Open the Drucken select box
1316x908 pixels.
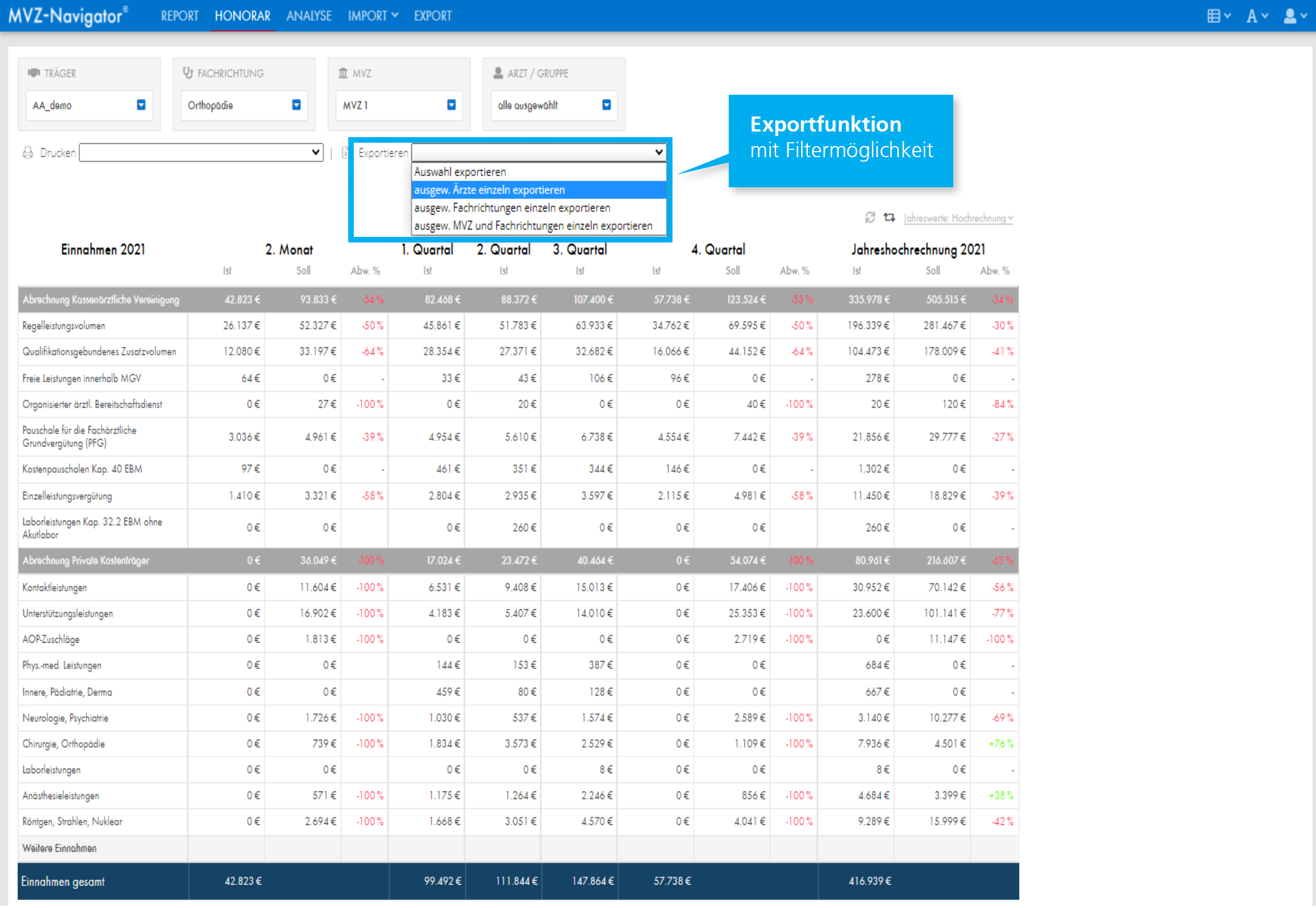pos(201,153)
